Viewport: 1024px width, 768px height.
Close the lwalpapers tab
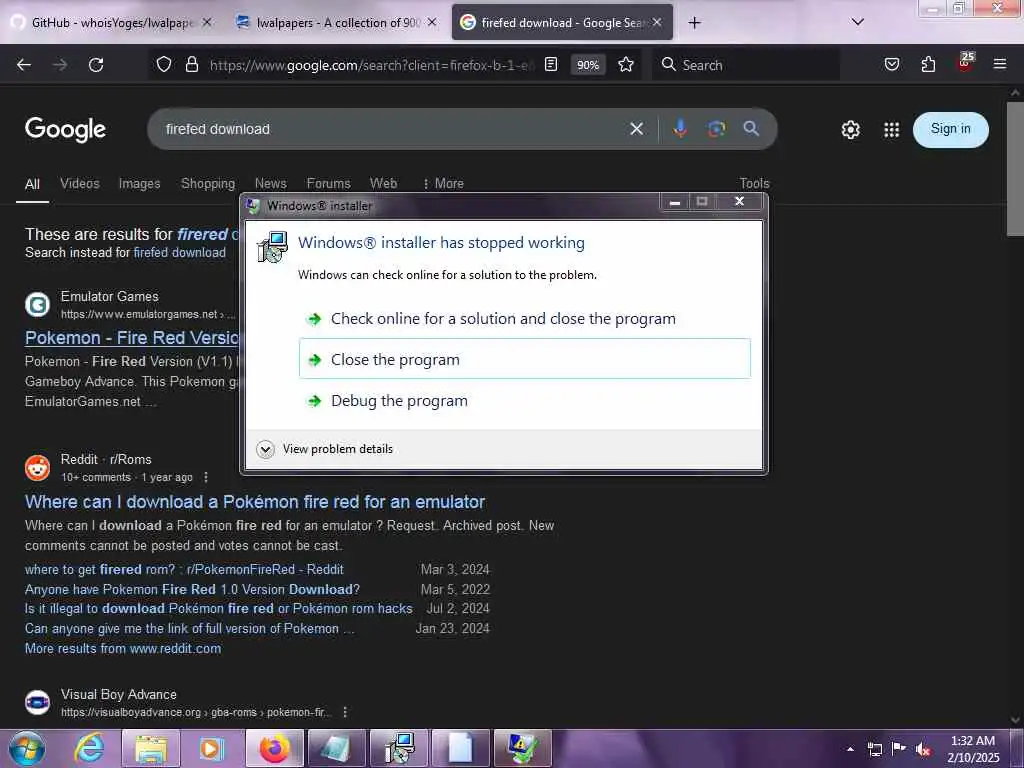(x=432, y=22)
